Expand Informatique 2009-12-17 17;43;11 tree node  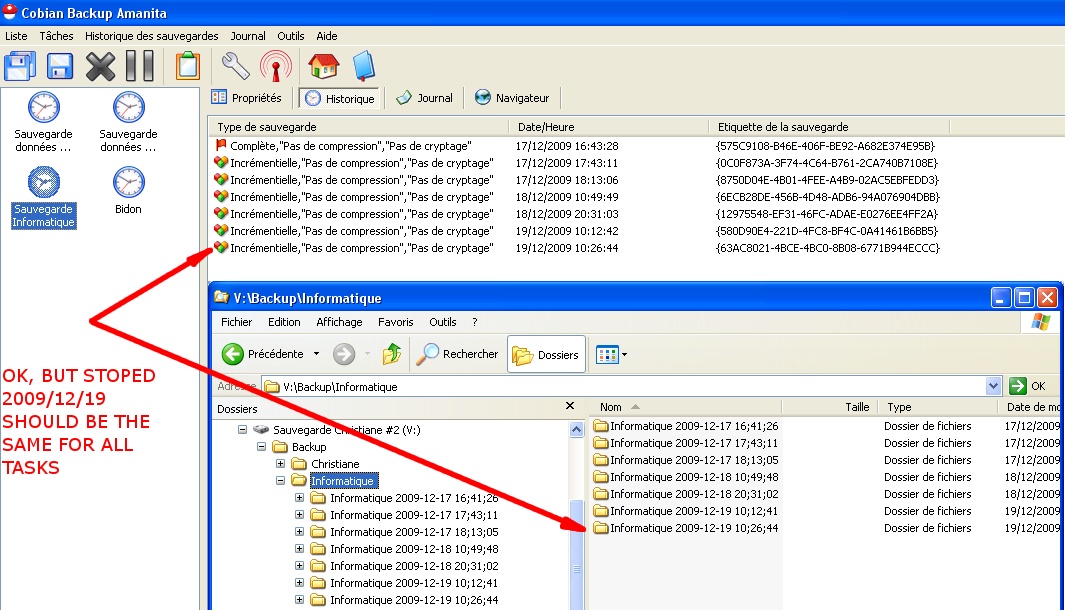(300, 514)
